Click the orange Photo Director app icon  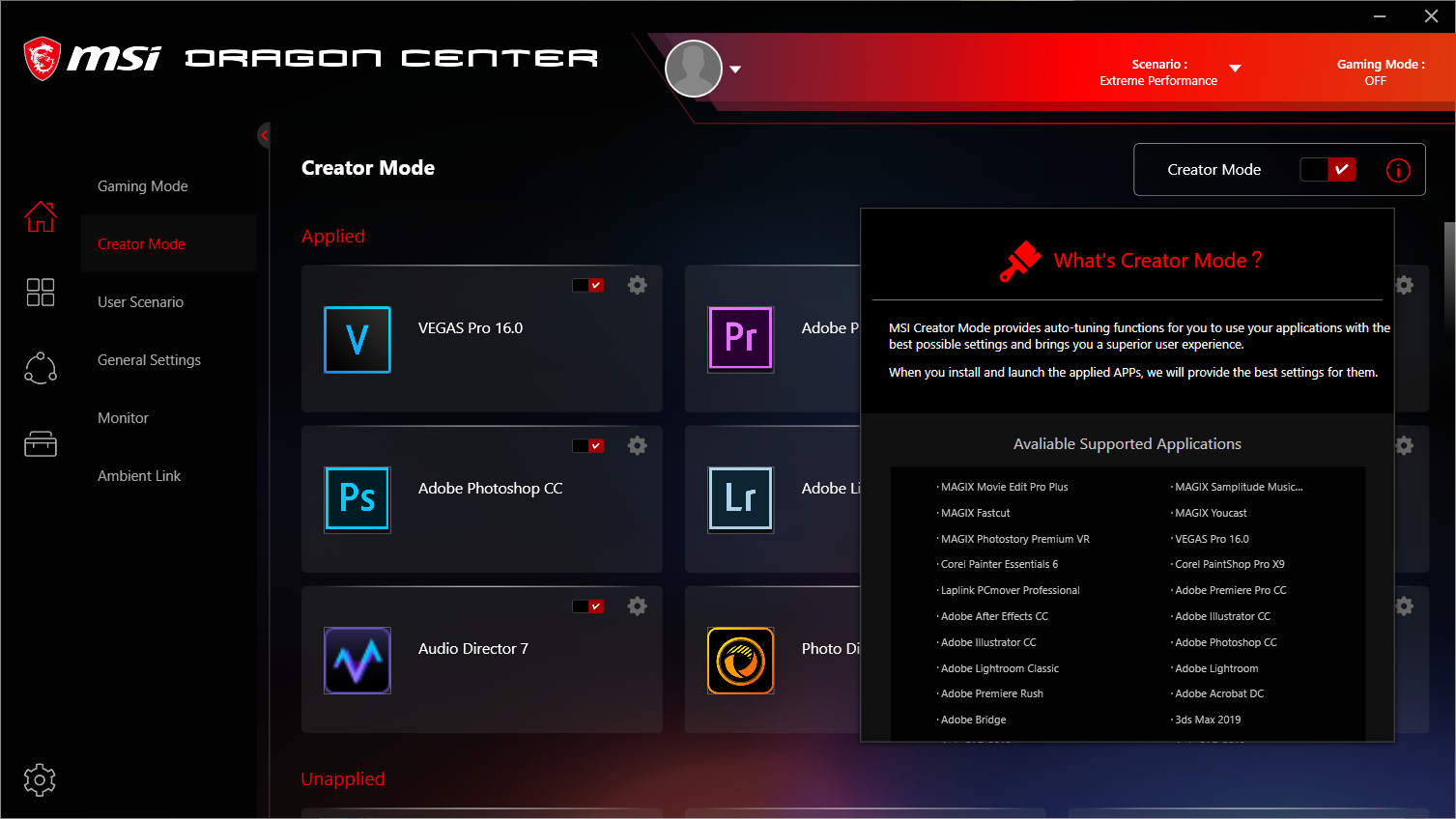coord(741,661)
